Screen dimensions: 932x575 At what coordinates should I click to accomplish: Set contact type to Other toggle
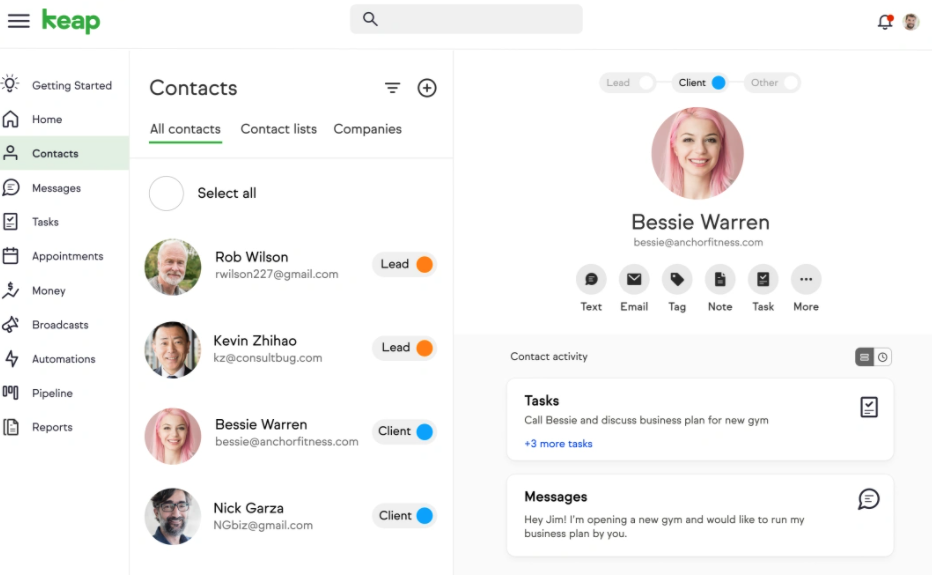click(x=772, y=83)
